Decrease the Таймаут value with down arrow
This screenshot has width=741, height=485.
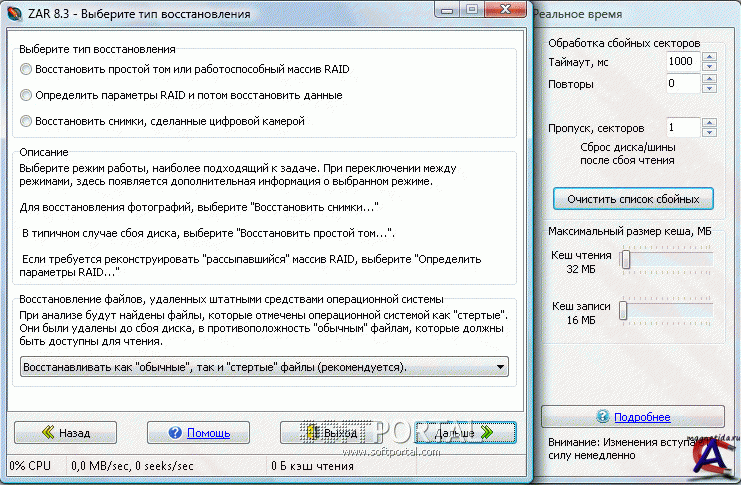[x=709, y=66]
